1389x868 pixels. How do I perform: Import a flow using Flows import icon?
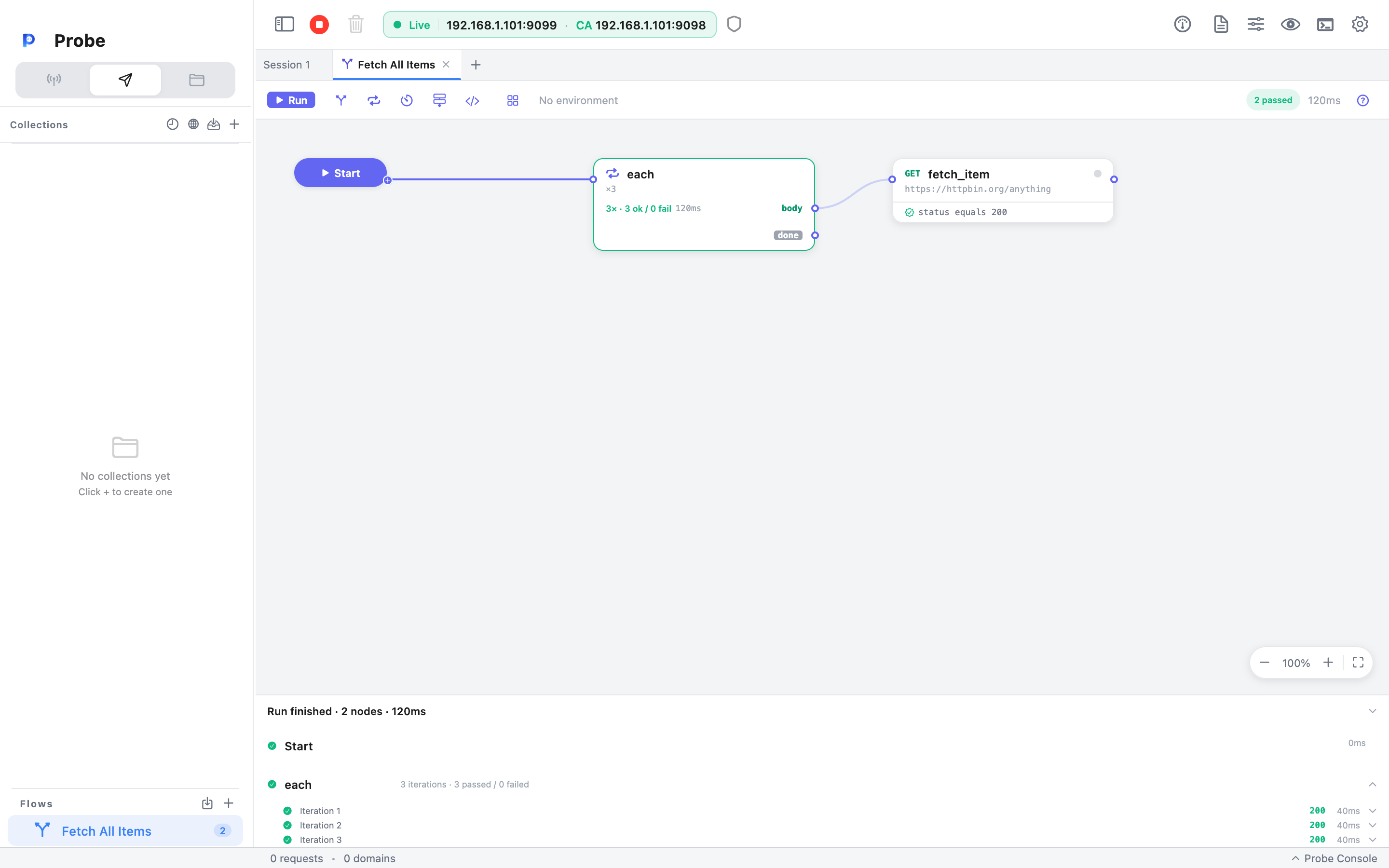click(207, 804)
